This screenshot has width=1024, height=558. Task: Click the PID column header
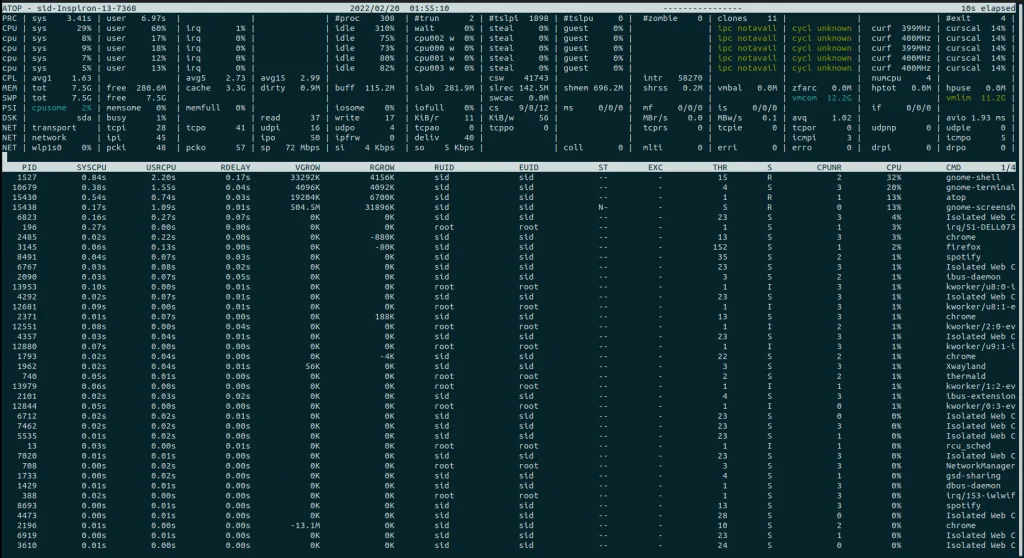(x=29, y=166)
